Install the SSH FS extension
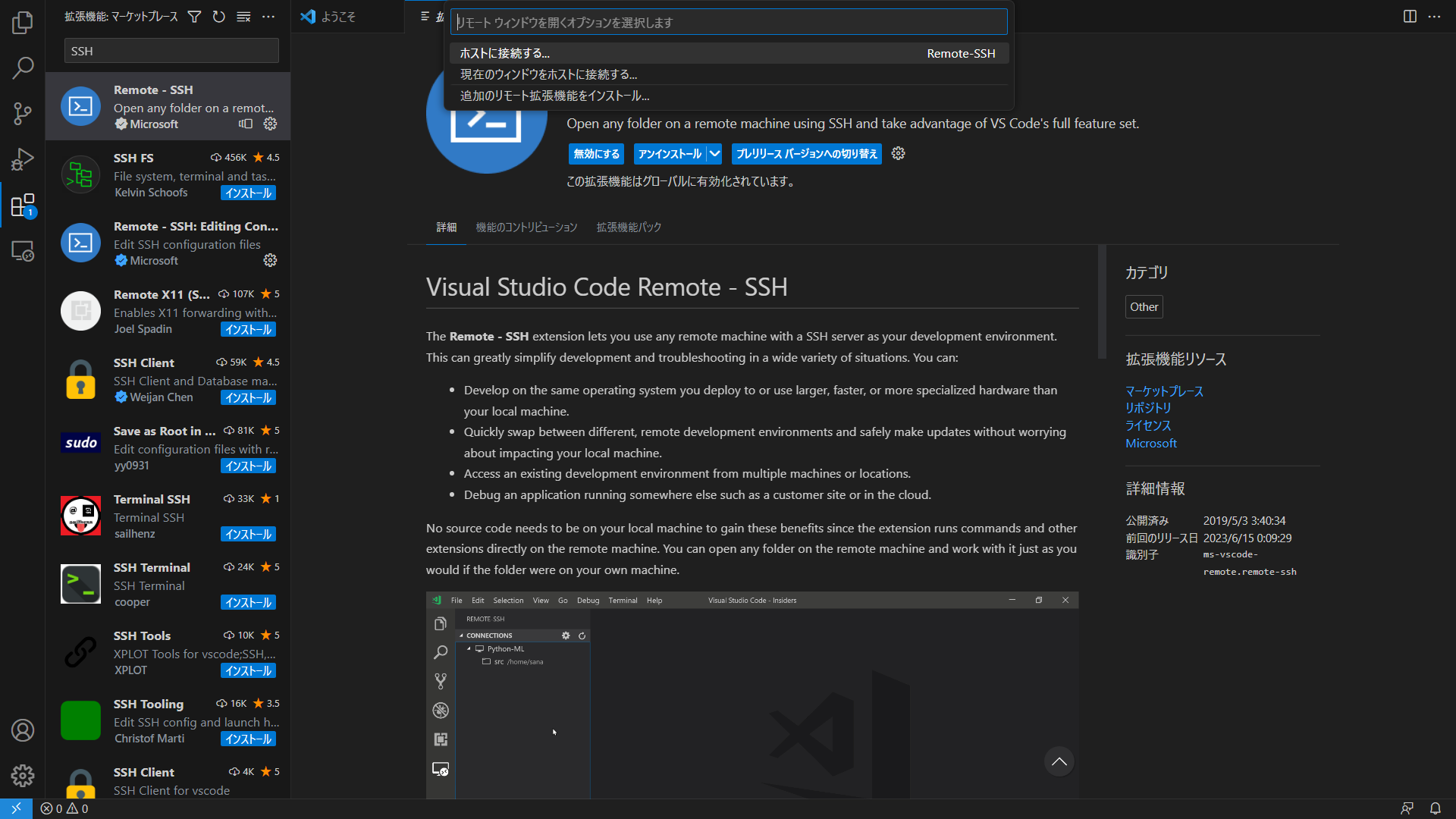Viewport: 1456px width, 819px height. tap(248, 193)
